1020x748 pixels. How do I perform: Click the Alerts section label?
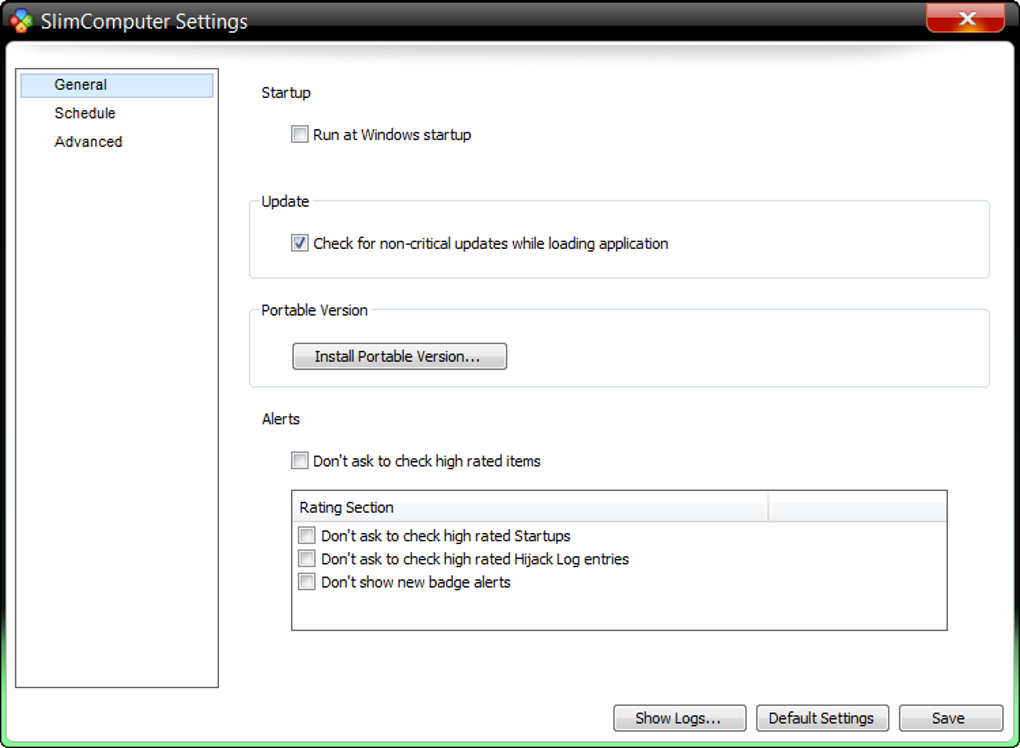[x=281, y=419]
